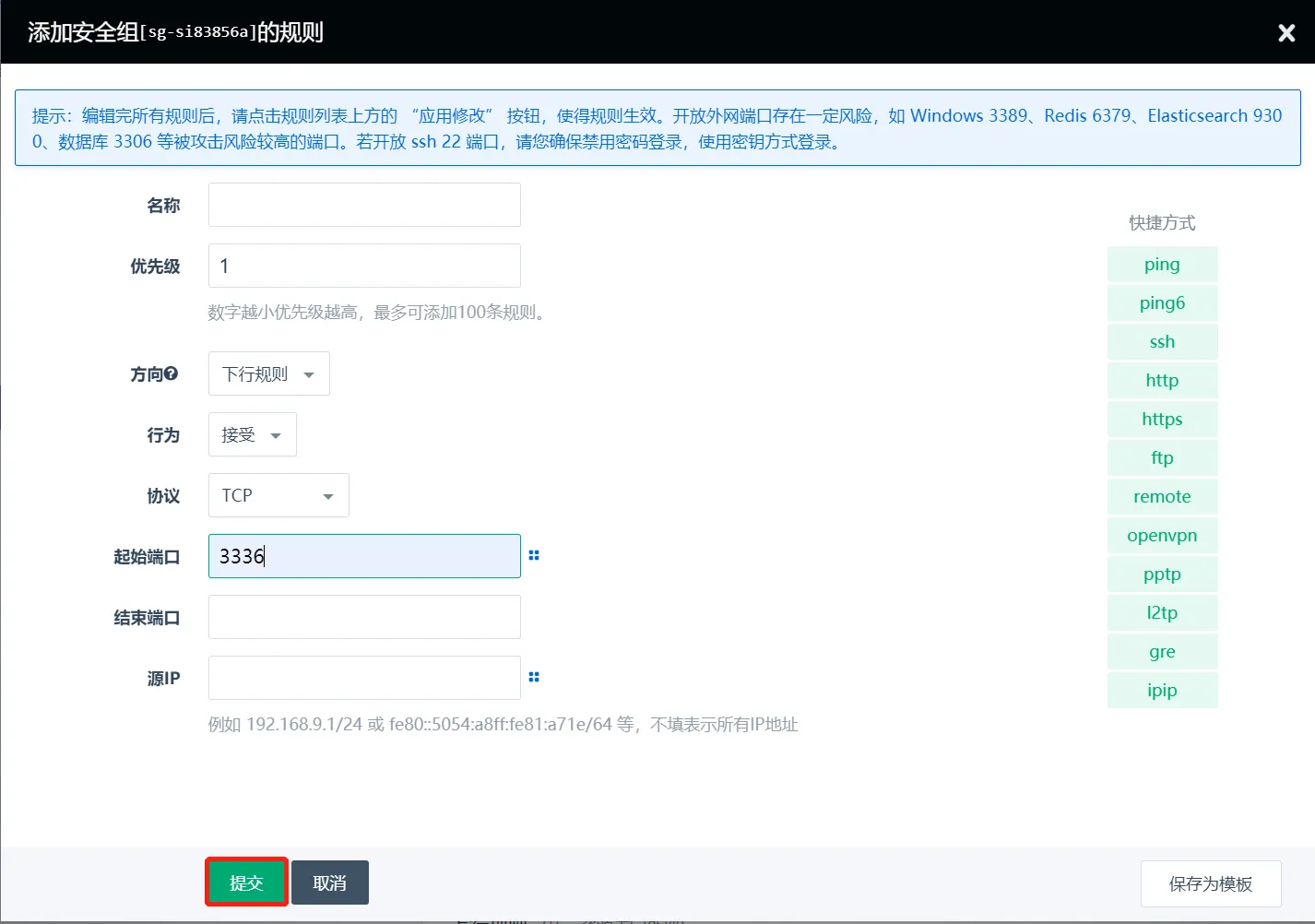This screenshot has width=1315, height=924.
Task: Select the pptp quick shortcut
Action: tap(1162, 574)
